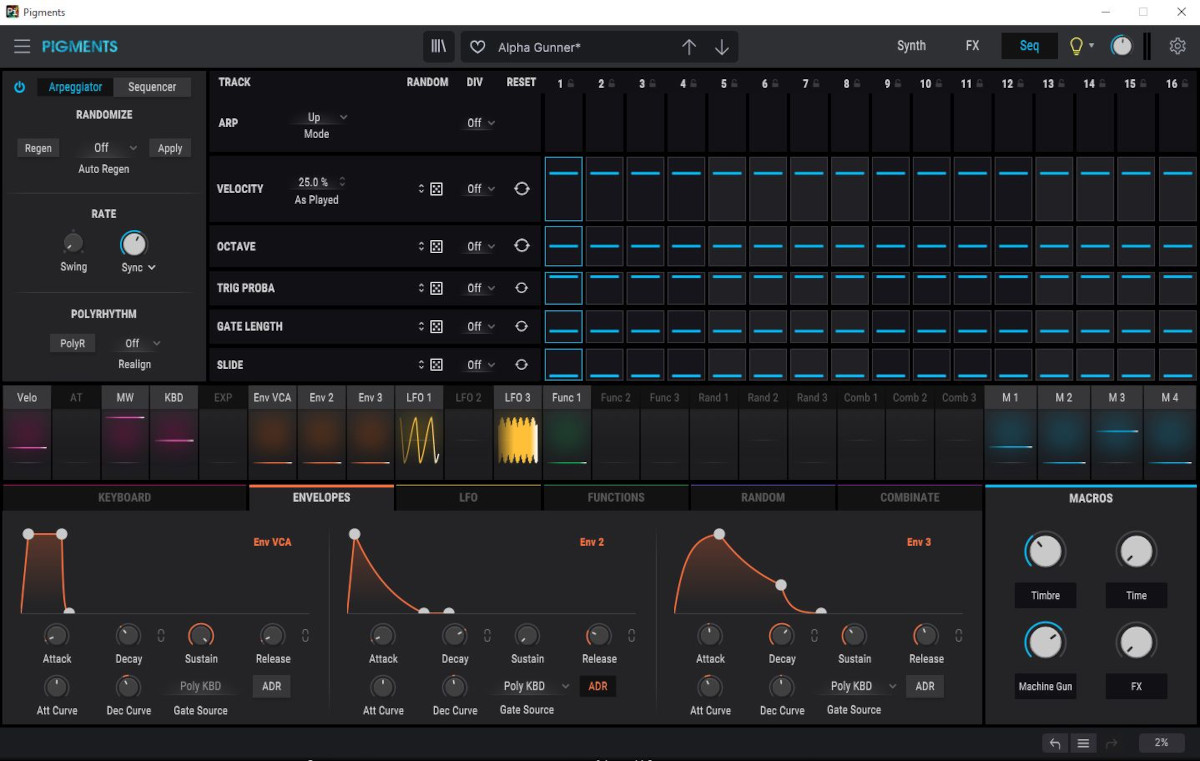Click the Timbre macro name label
Image resolution: width=1200 pixels, height=761 pixels.
tap(1045, 595)
